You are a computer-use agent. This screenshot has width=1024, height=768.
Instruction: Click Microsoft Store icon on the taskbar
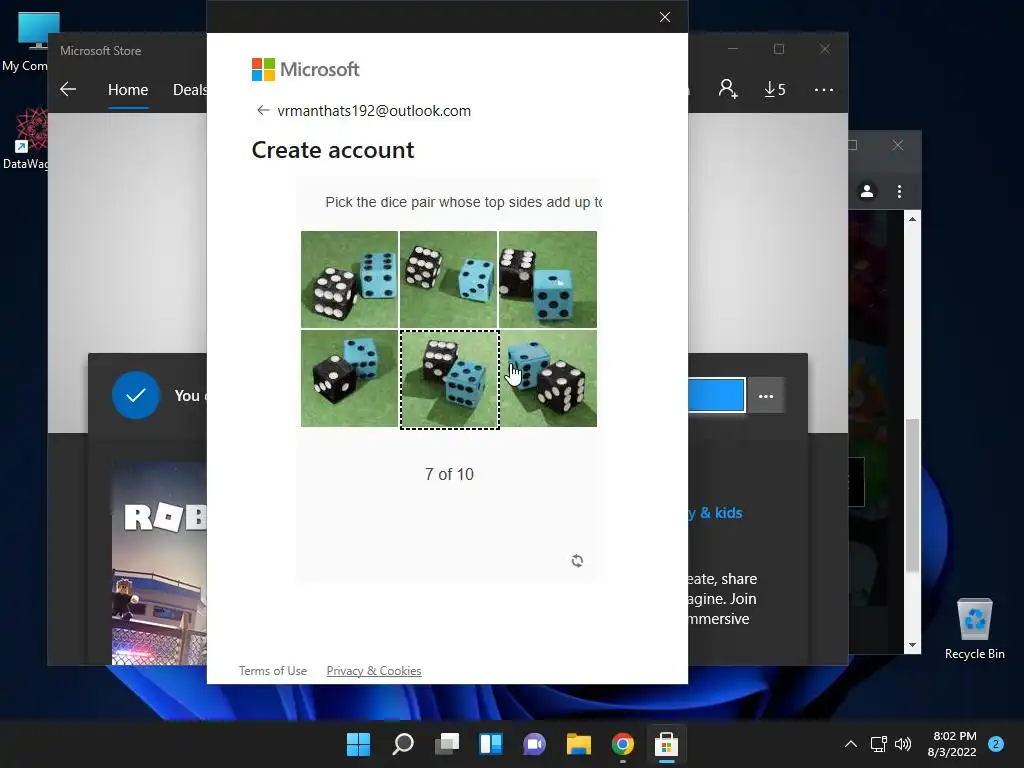(x=666, y=744)
